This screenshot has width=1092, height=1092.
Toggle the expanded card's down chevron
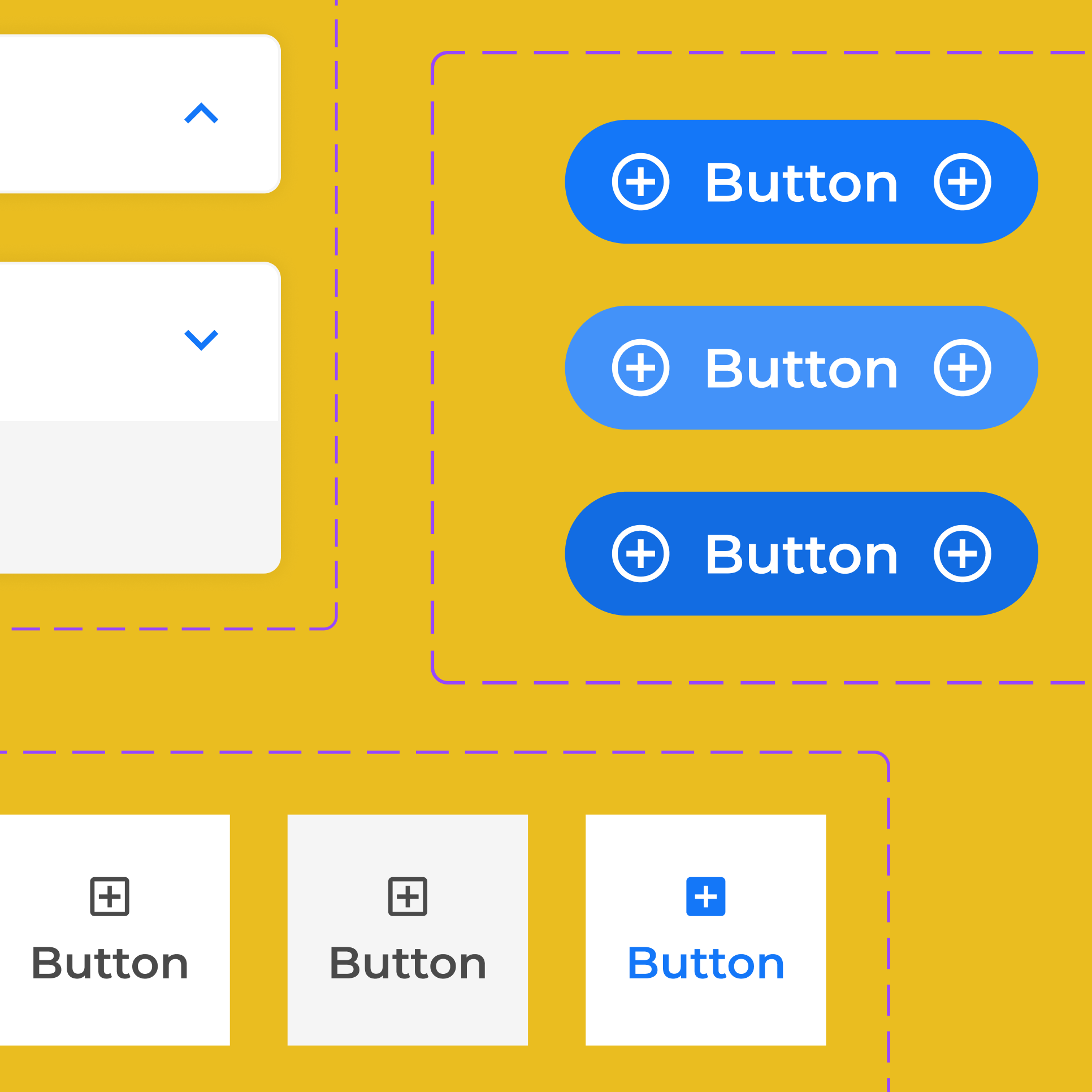tap(201, 340)
